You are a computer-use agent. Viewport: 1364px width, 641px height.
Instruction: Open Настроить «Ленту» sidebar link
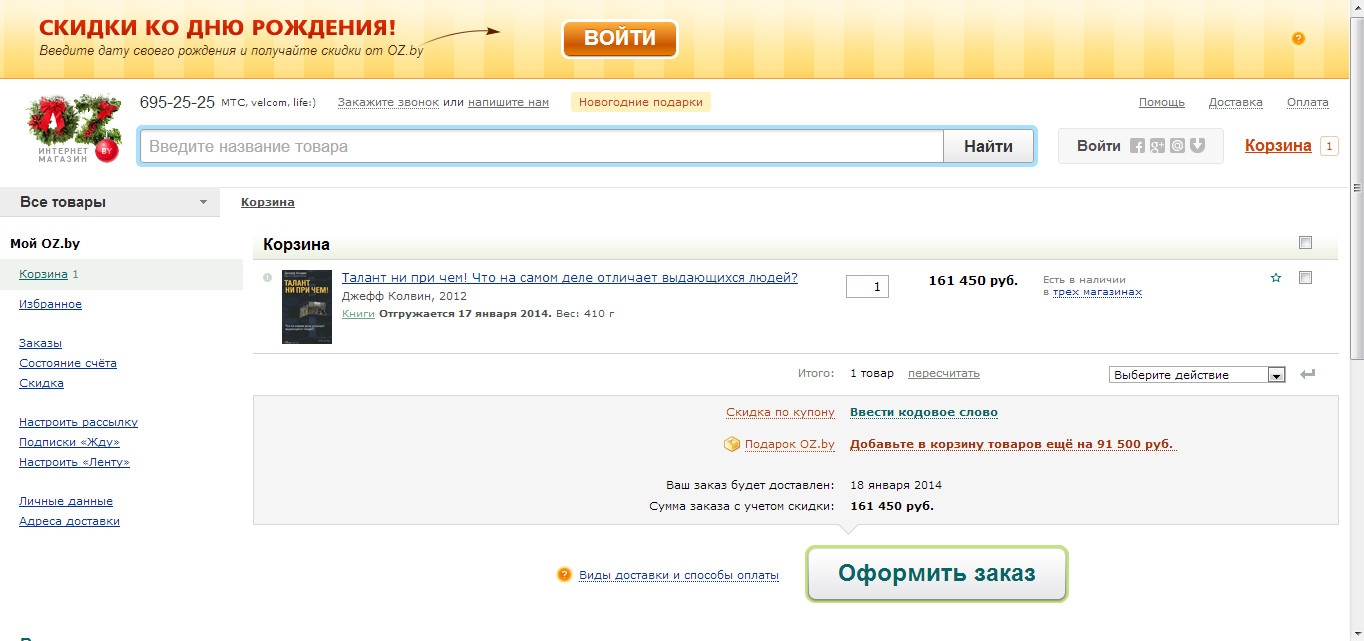tap(74, 462)
